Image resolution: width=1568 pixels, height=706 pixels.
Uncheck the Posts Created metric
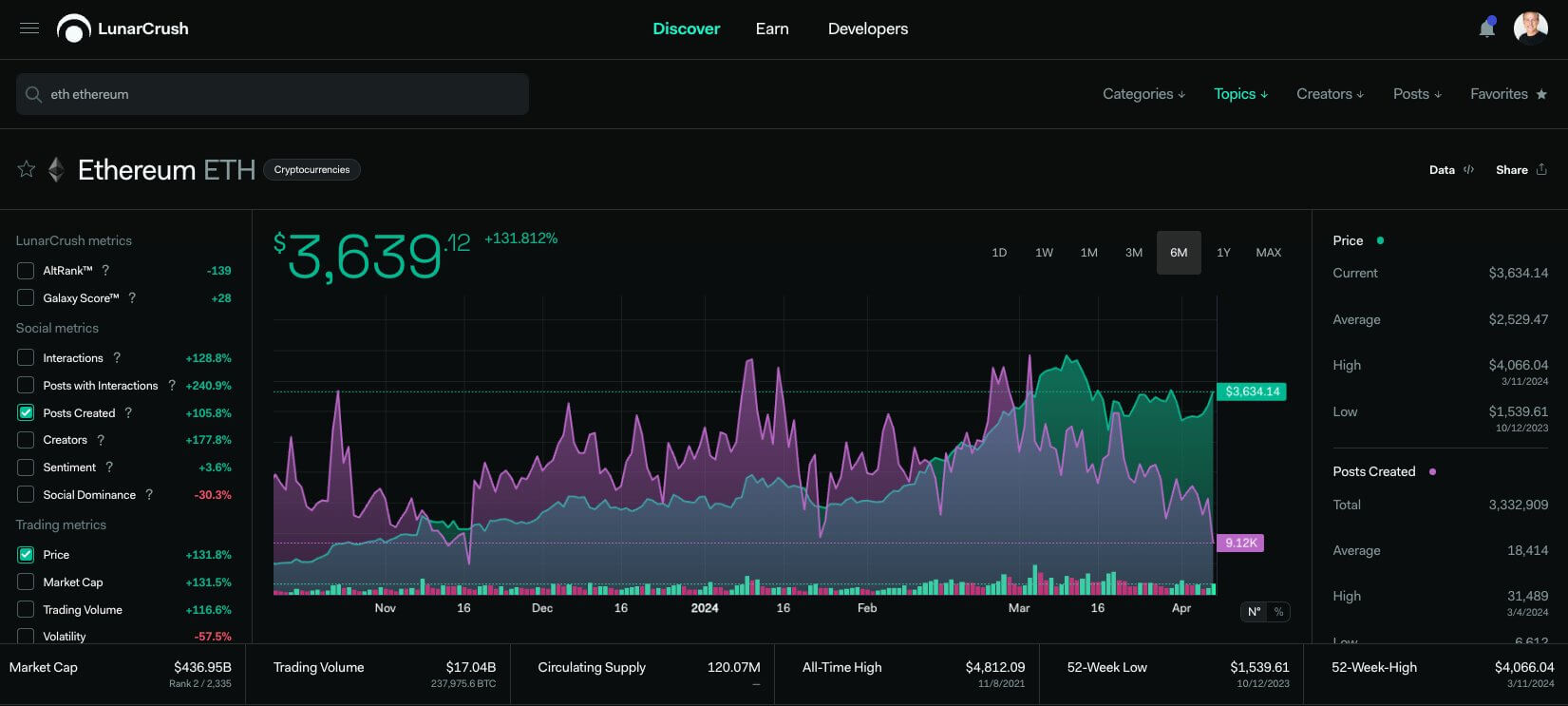26,413
